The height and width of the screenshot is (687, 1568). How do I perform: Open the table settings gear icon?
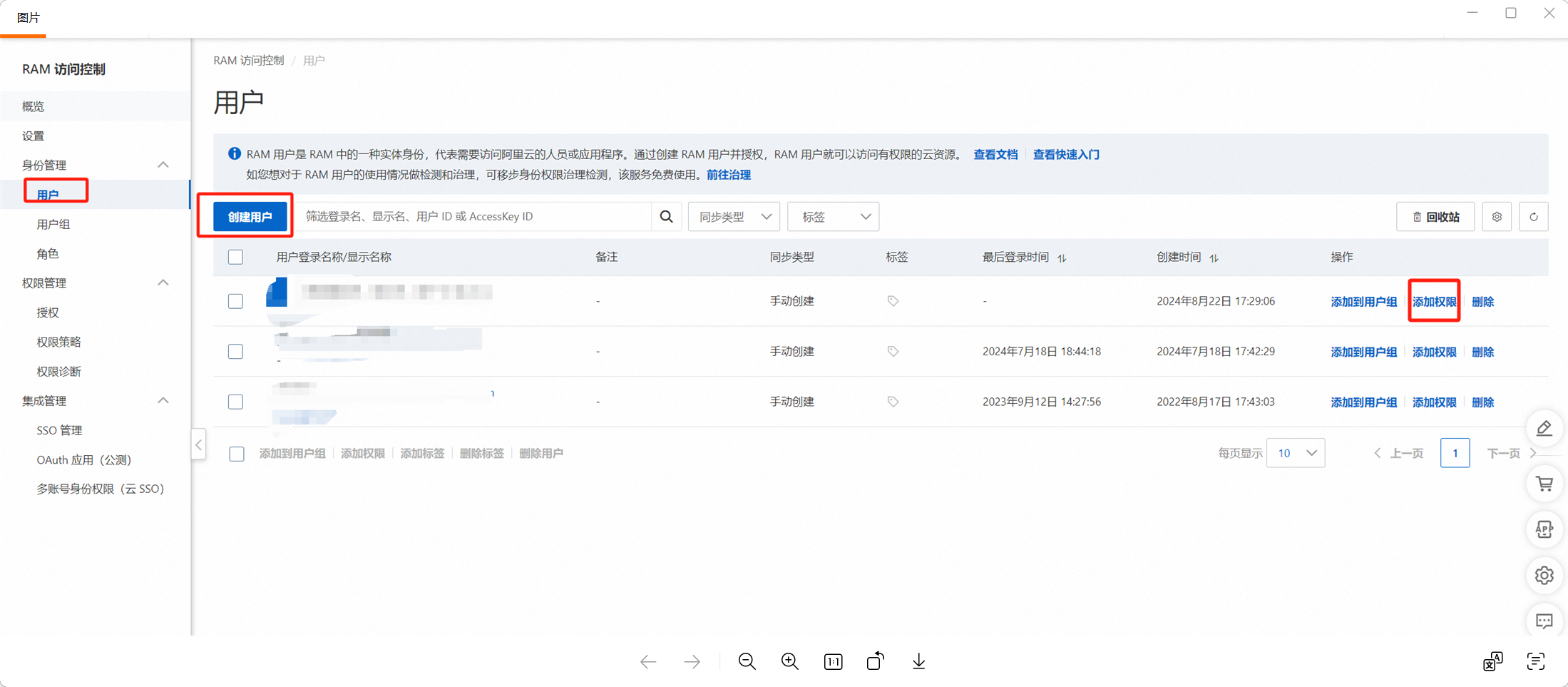click(x=1497, y=217)
